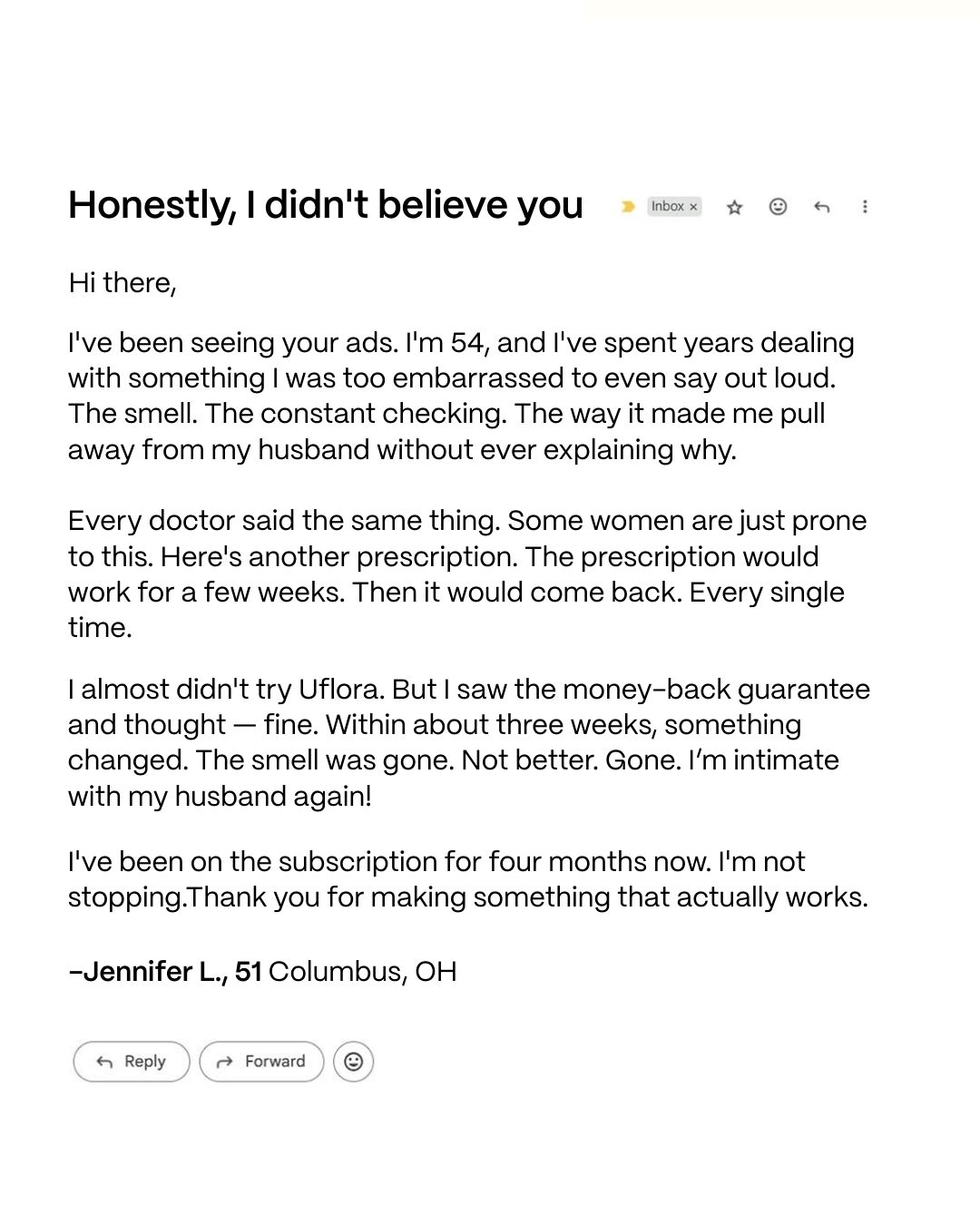The height and width of the screenshot is (1225, 980).
Task: Click the paragraph starting "I've been on the subscription"
Action: coord(468,879)
